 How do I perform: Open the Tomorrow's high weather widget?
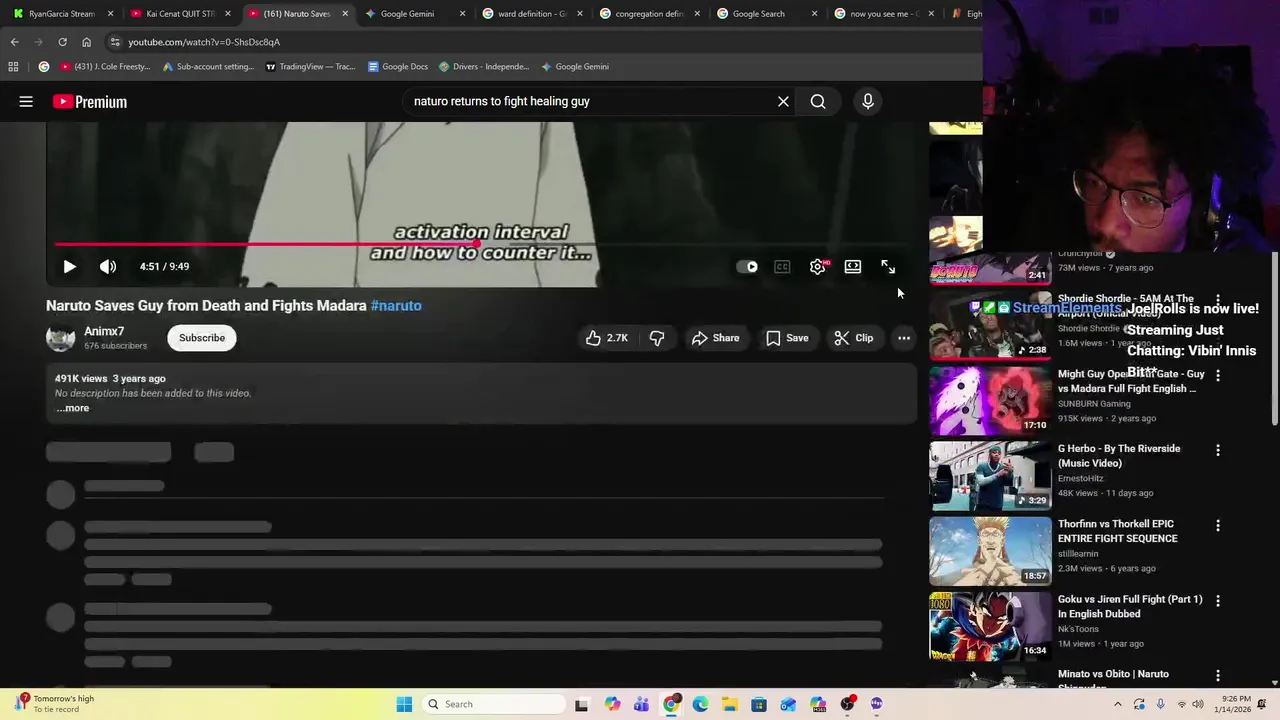(55, 704)
